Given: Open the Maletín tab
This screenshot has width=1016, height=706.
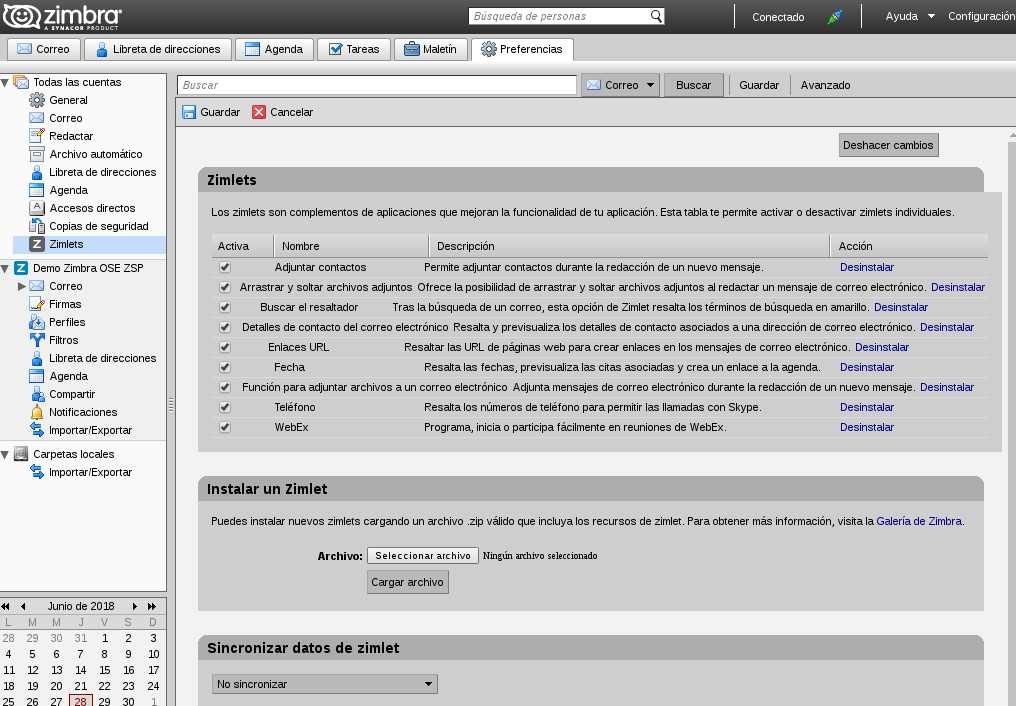Looking at the screenshot, I should 430,49.
